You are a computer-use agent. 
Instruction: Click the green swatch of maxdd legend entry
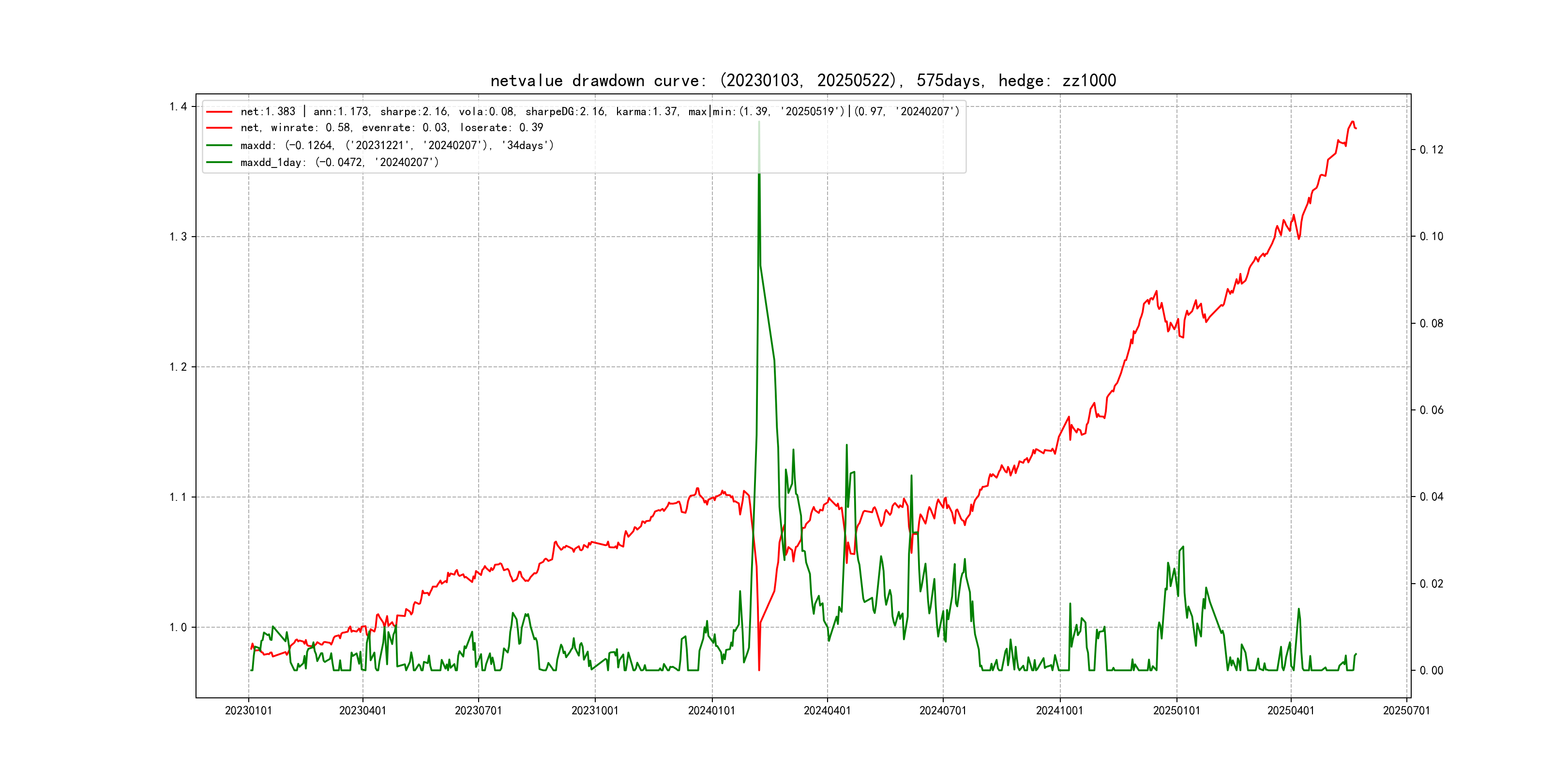pyautogui.click(x=219, y=146)
